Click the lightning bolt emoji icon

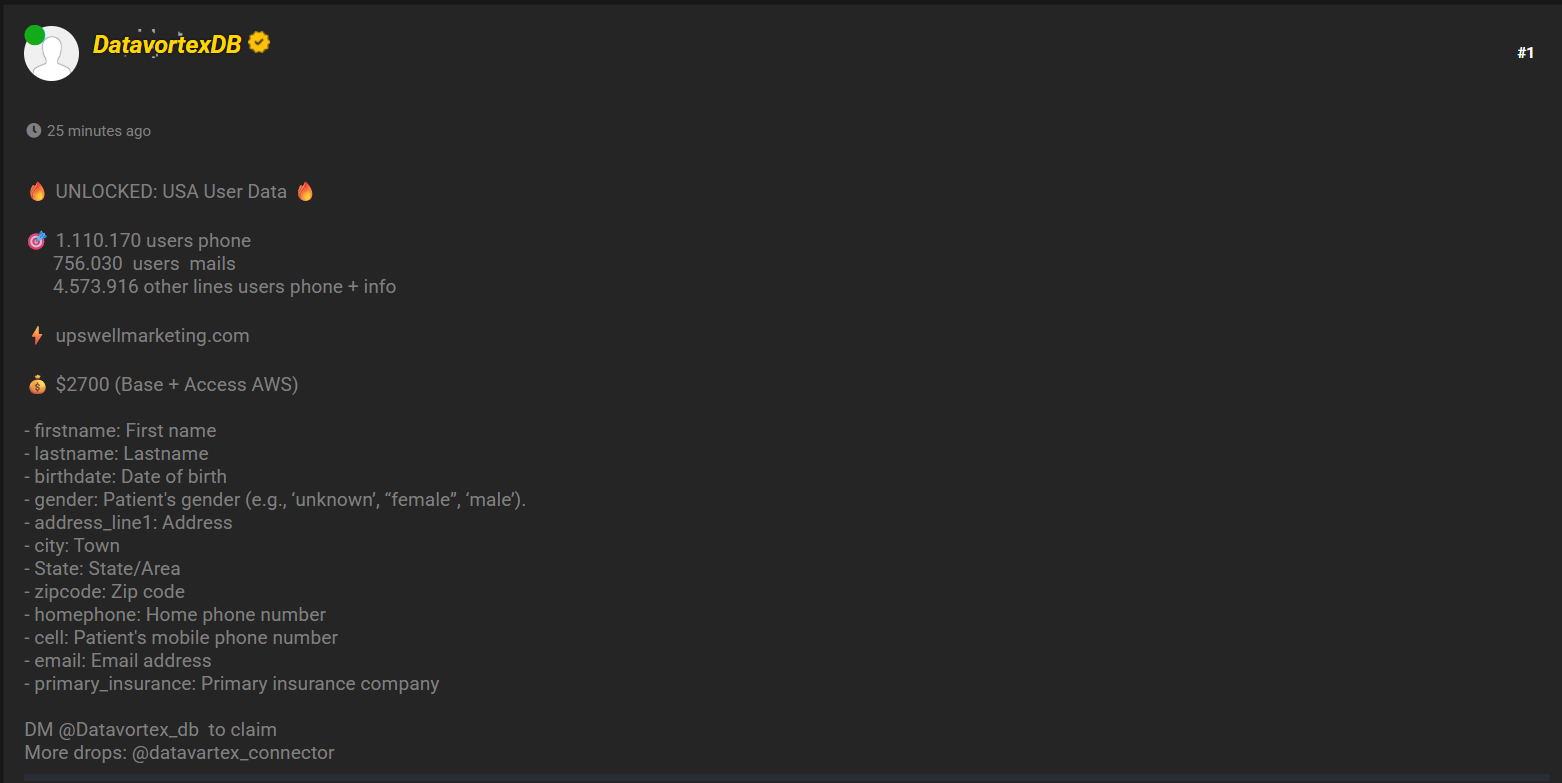pyautogui.click(x=37, y=336)
